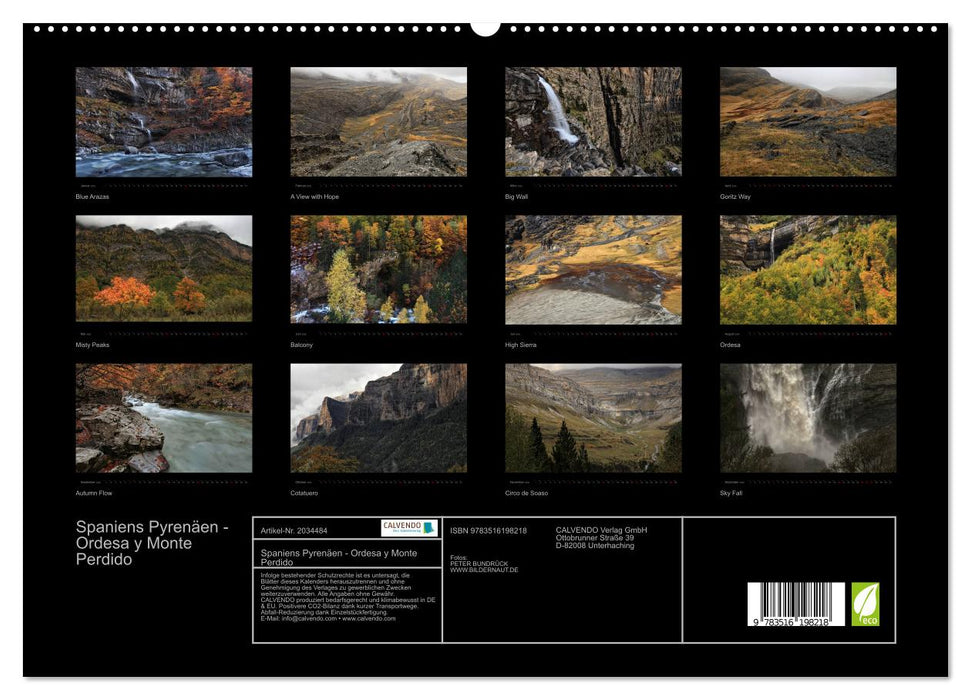Viewport: 971px width, 700px height.
Task: Click the ISBN barcode
Action: pos(795,602)
